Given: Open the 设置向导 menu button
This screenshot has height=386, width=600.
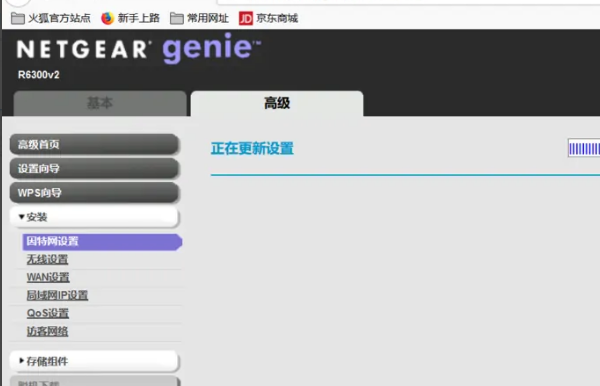Looking at the screenshot, I should pyautogui.click(x=94, y=169).
